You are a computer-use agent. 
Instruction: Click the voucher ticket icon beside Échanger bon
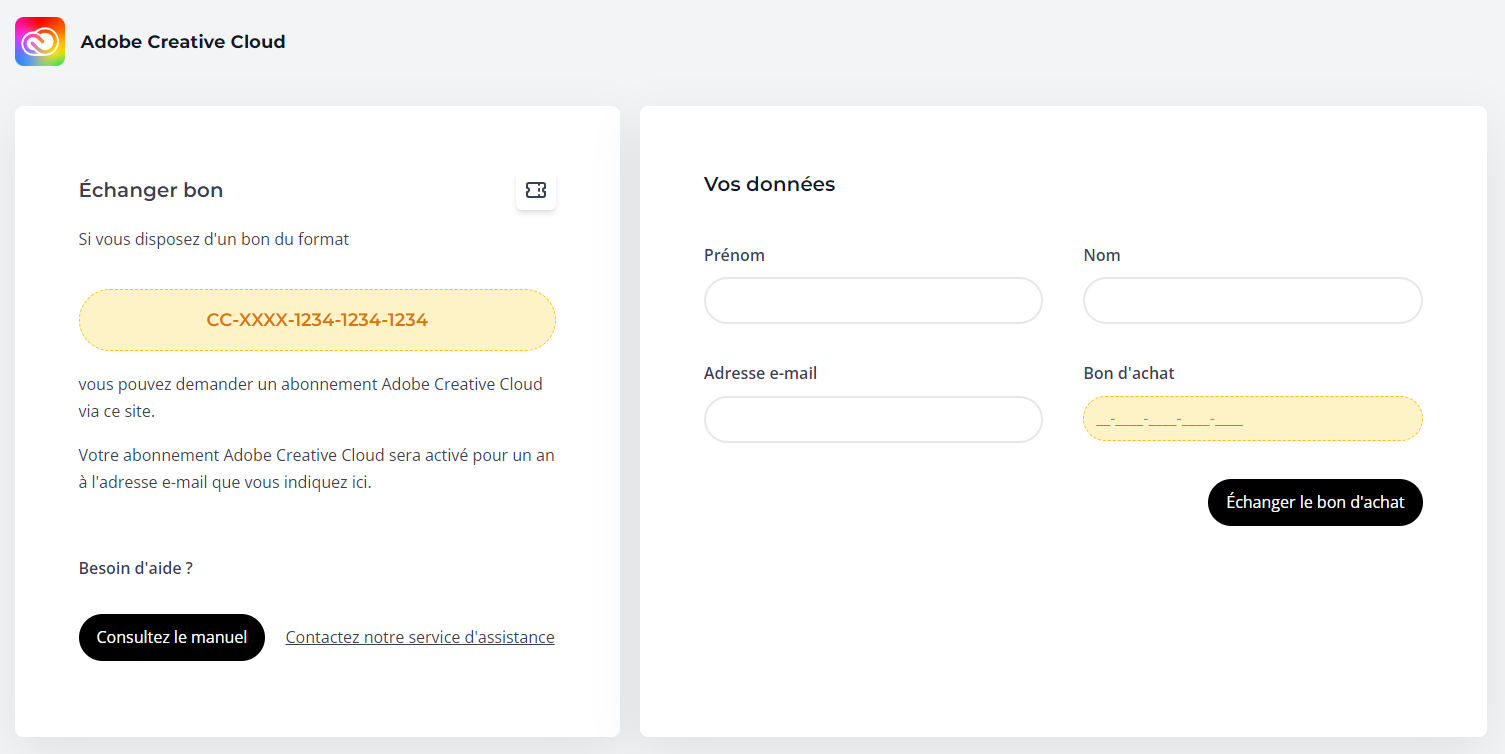536,190
